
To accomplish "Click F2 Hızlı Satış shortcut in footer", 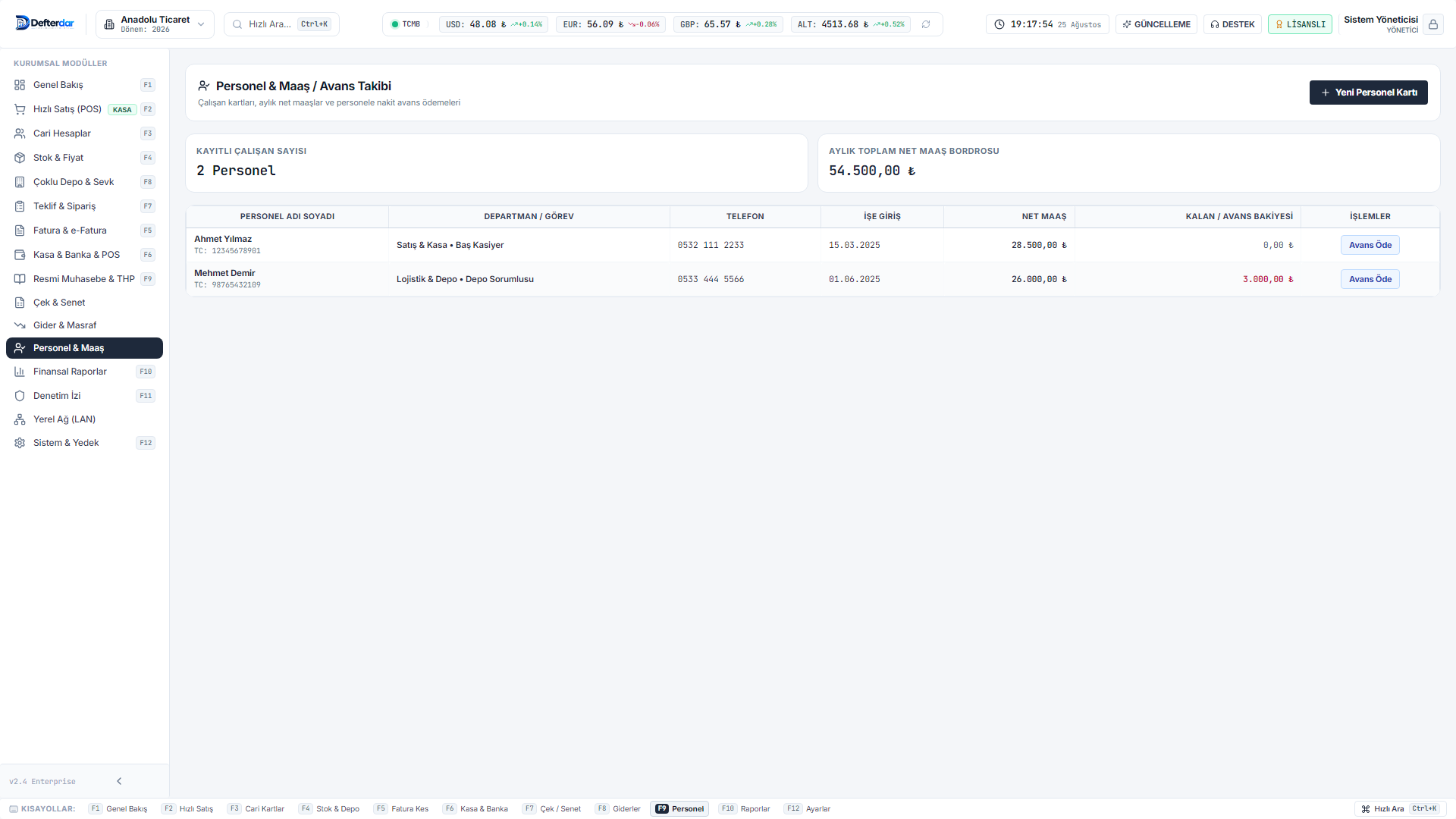I will [187, 809].
